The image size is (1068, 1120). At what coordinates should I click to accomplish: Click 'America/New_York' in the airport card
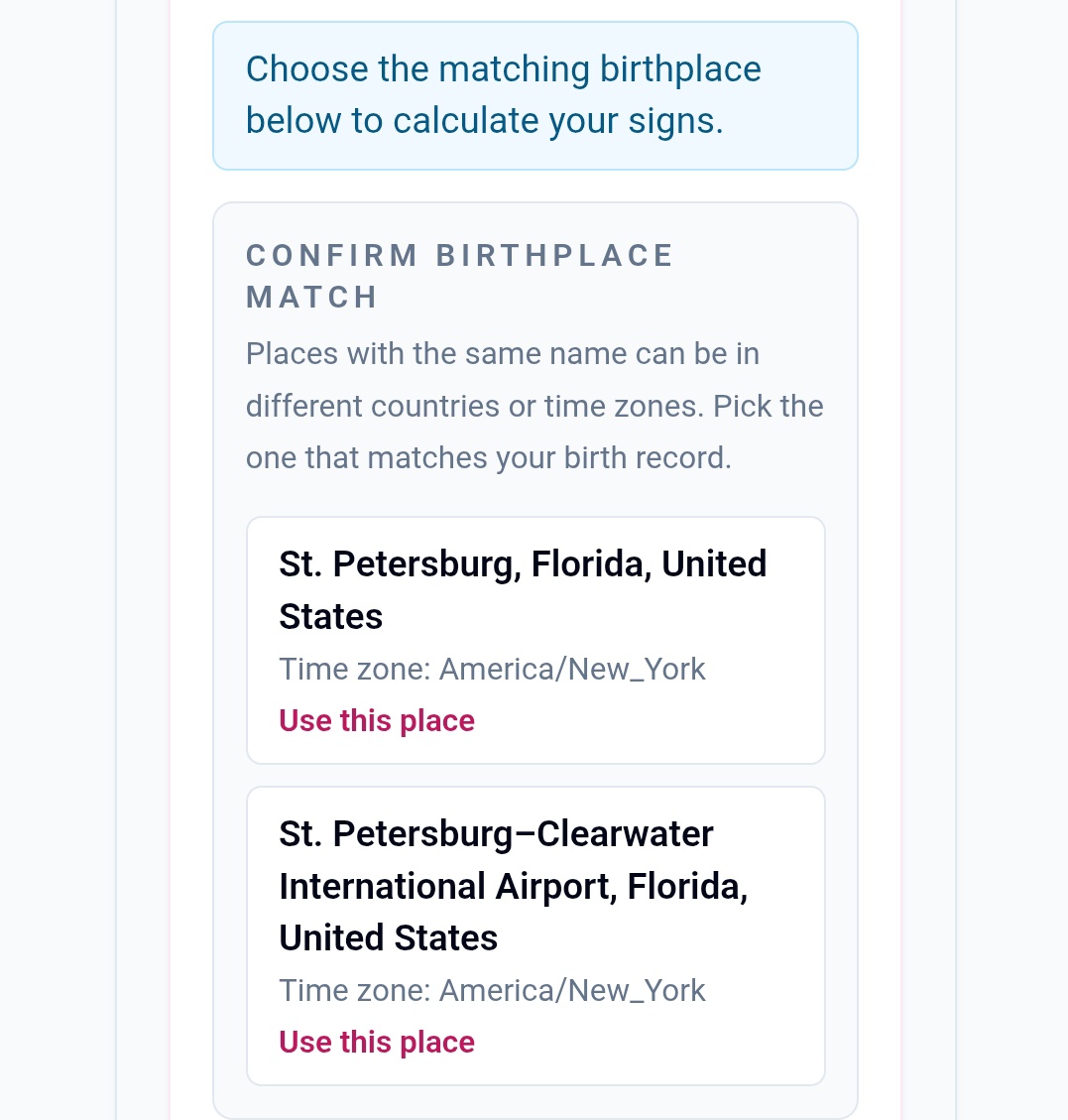coord(572,991)
